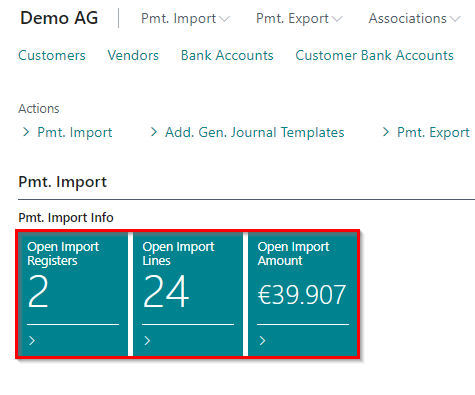Expand the Pmt. Export menu in header

click(x=299, y=18)
